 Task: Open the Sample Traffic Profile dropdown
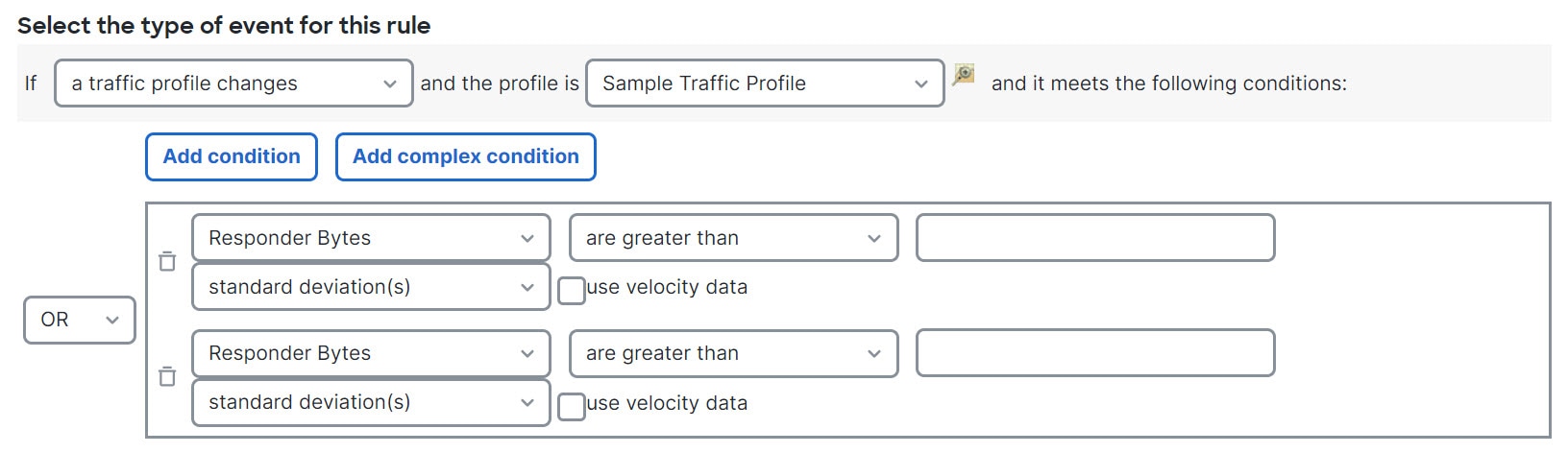765,83
